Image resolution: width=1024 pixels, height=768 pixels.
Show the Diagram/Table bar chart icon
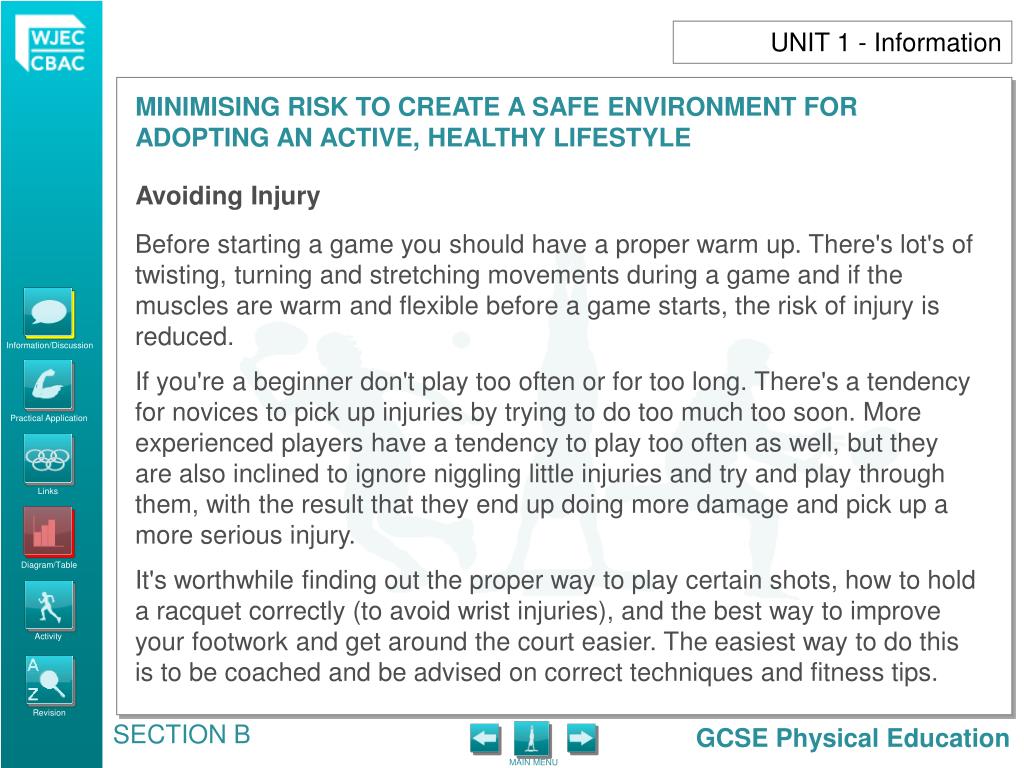49,532
